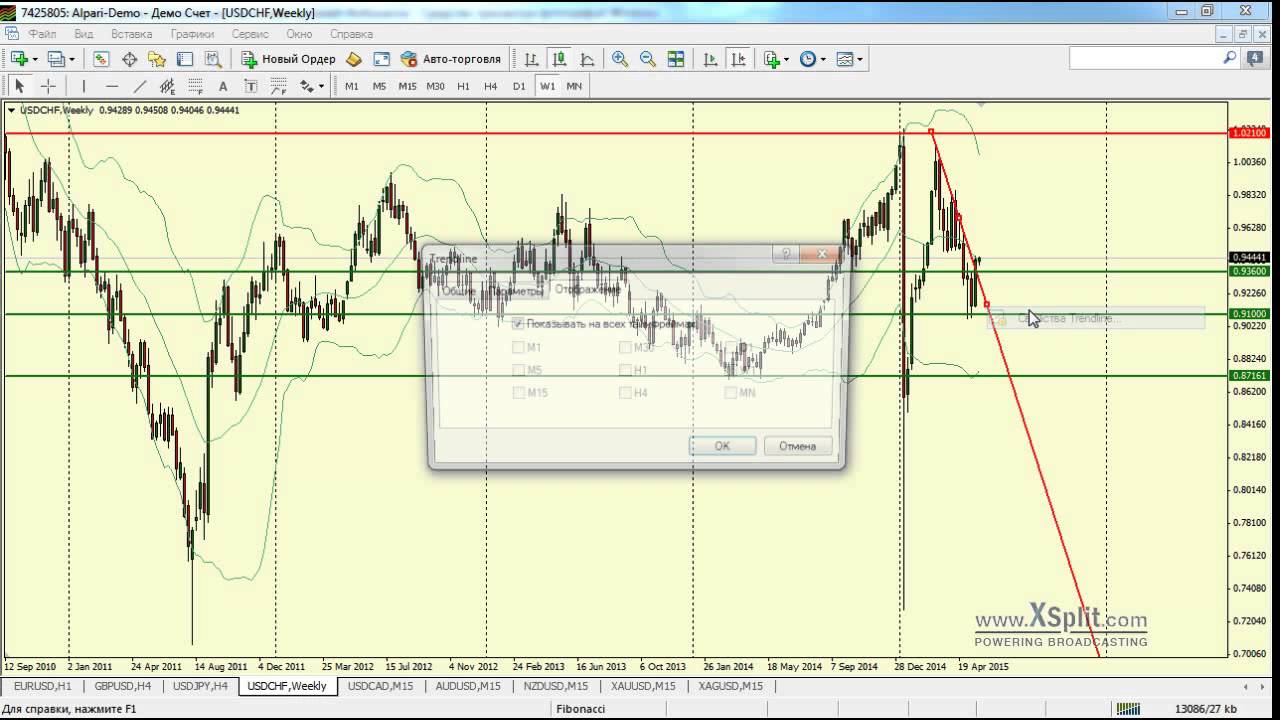Check the MN box in Trendline dialog
The width and height of the screenshot is (1280, 720).
[x=731, y=393]
